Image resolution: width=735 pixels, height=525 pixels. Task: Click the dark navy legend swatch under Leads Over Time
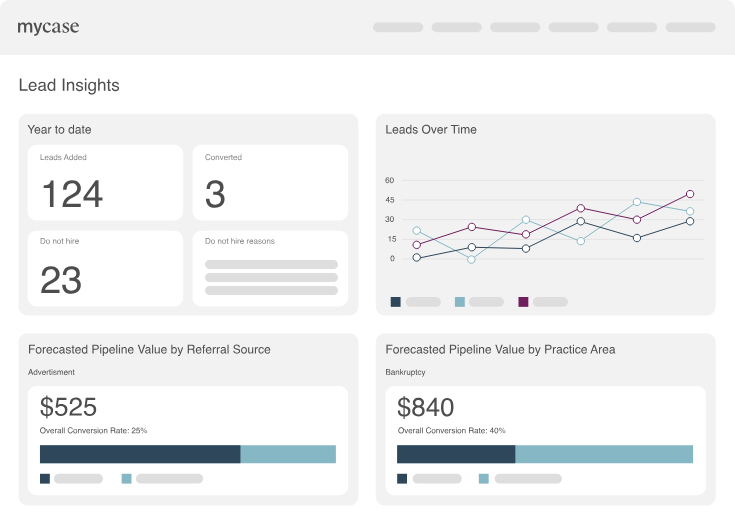pos(396,302)
